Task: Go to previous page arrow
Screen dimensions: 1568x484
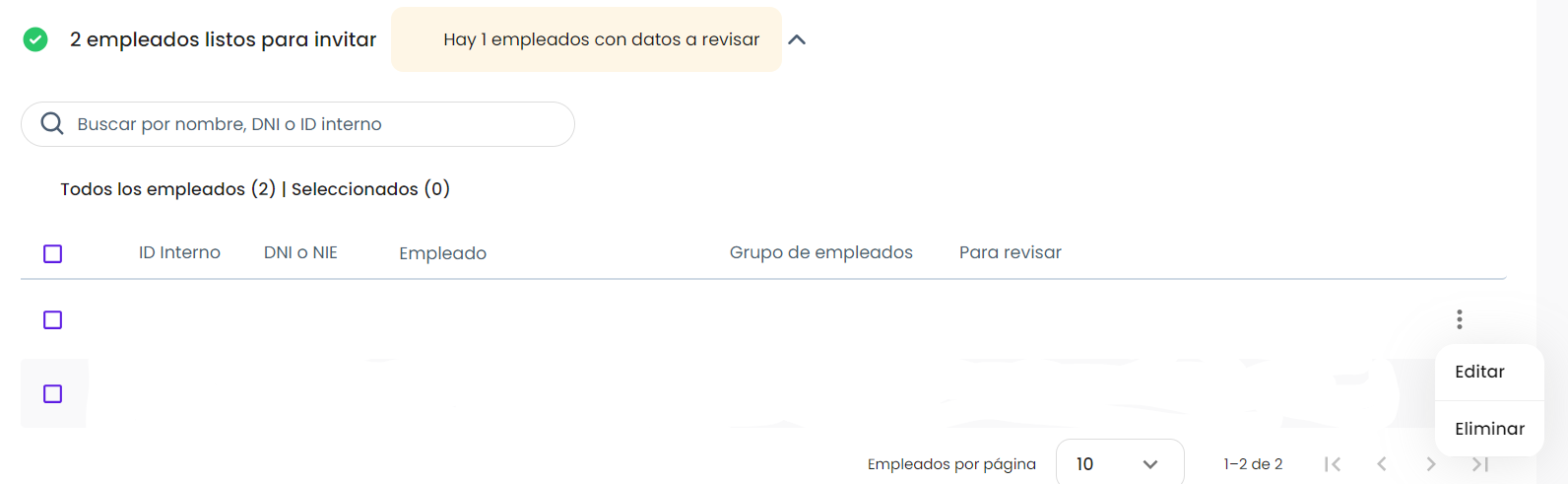Action: point(1382,464)
